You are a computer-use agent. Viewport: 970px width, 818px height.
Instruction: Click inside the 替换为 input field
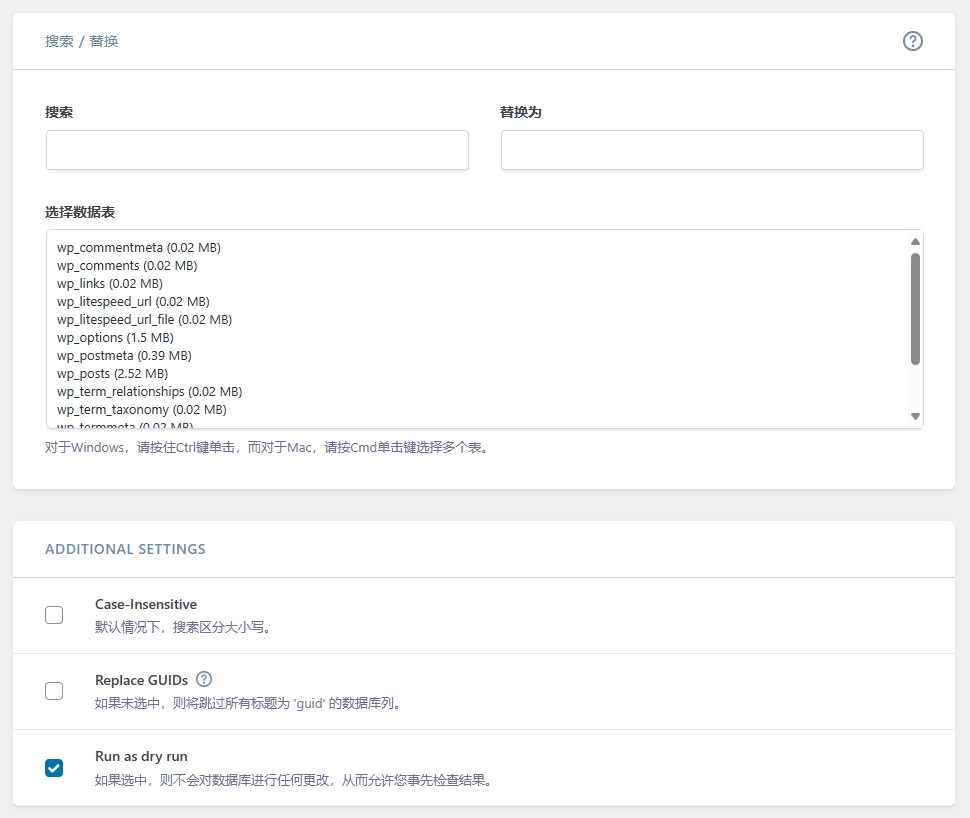711,149
